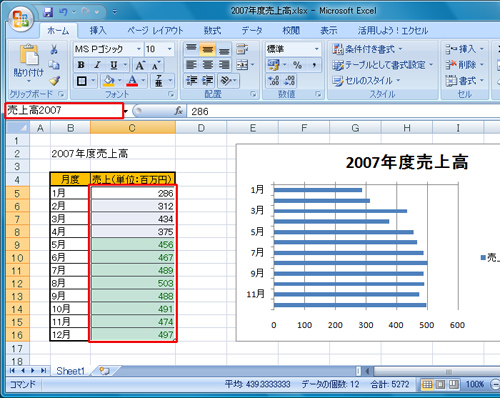500x398 pixels.
Task: Align text right
Action: pos(224,65)
